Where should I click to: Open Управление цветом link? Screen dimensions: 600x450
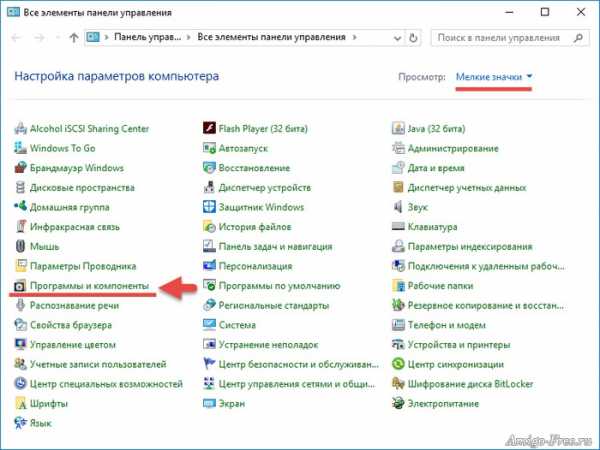(x=73, y=344)
